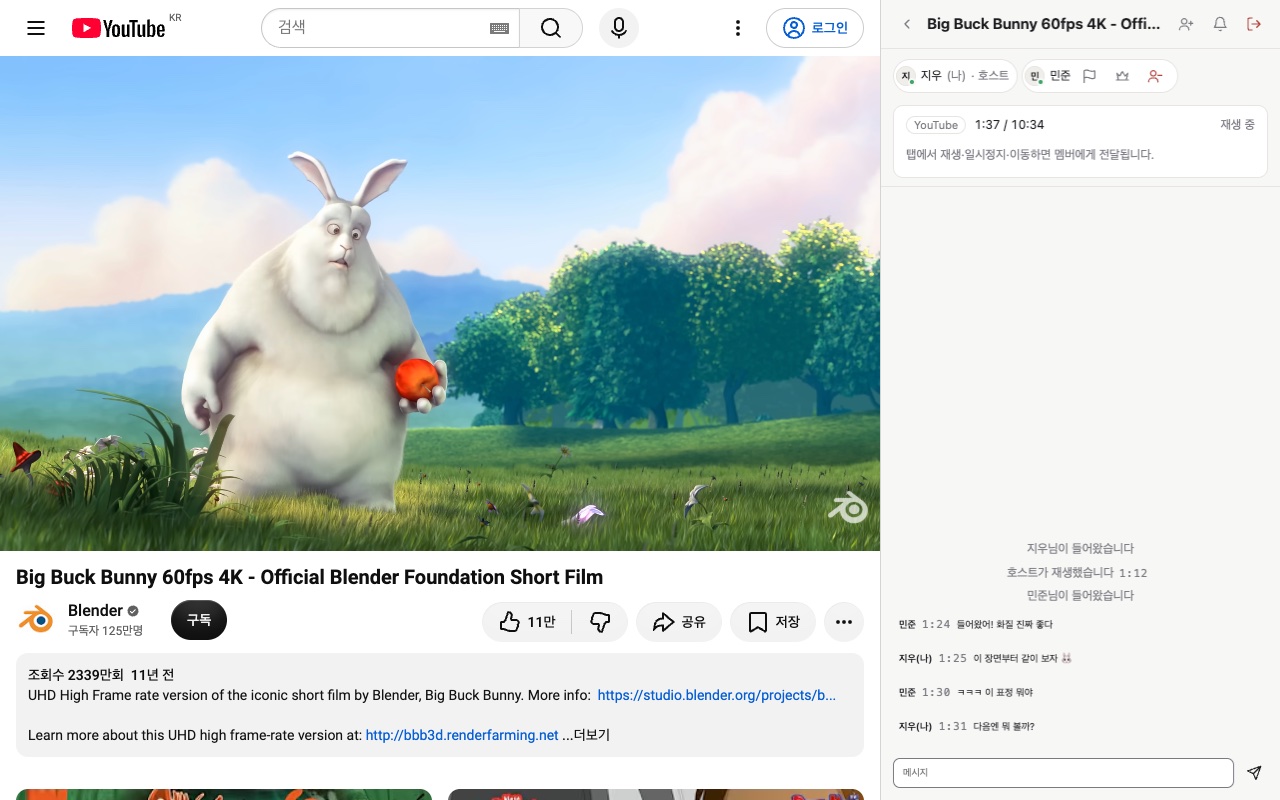
Task: Flag member 민준 with the flag icon
Action: coord(1090,76)
